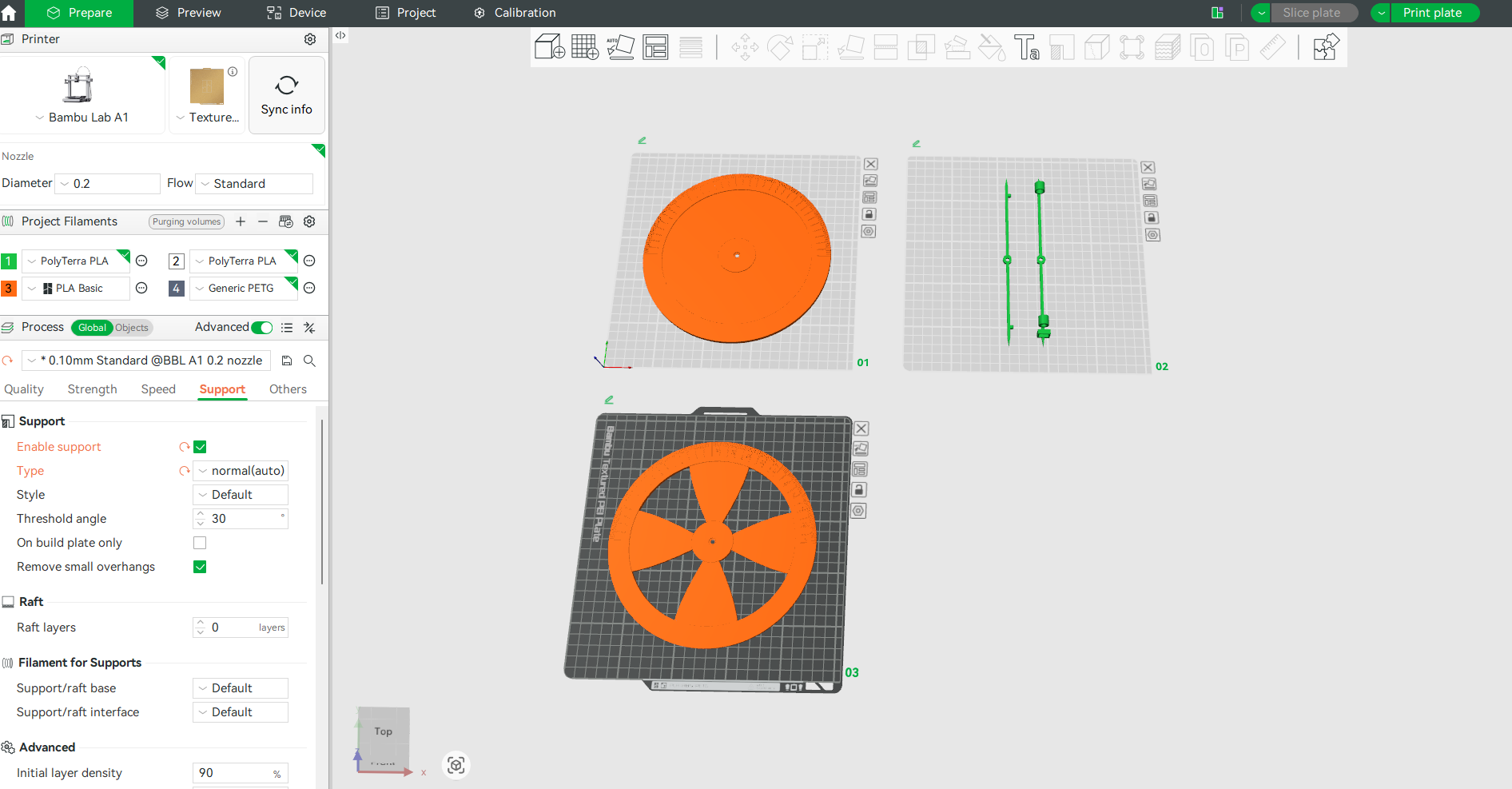1512x789 pixels.
Task: Remove plate 01 with its X icon
Action: [x=871, y=164]
